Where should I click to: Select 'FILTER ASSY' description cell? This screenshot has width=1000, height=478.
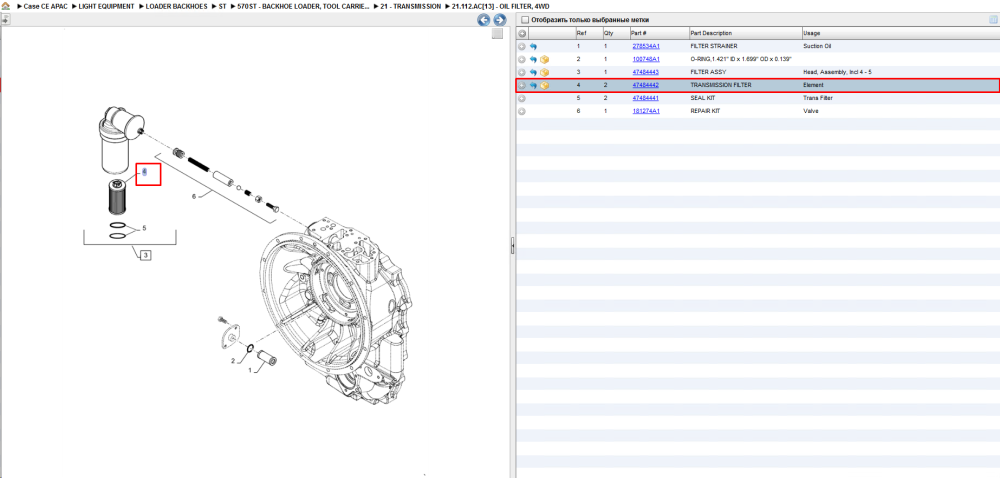(707, 72)
